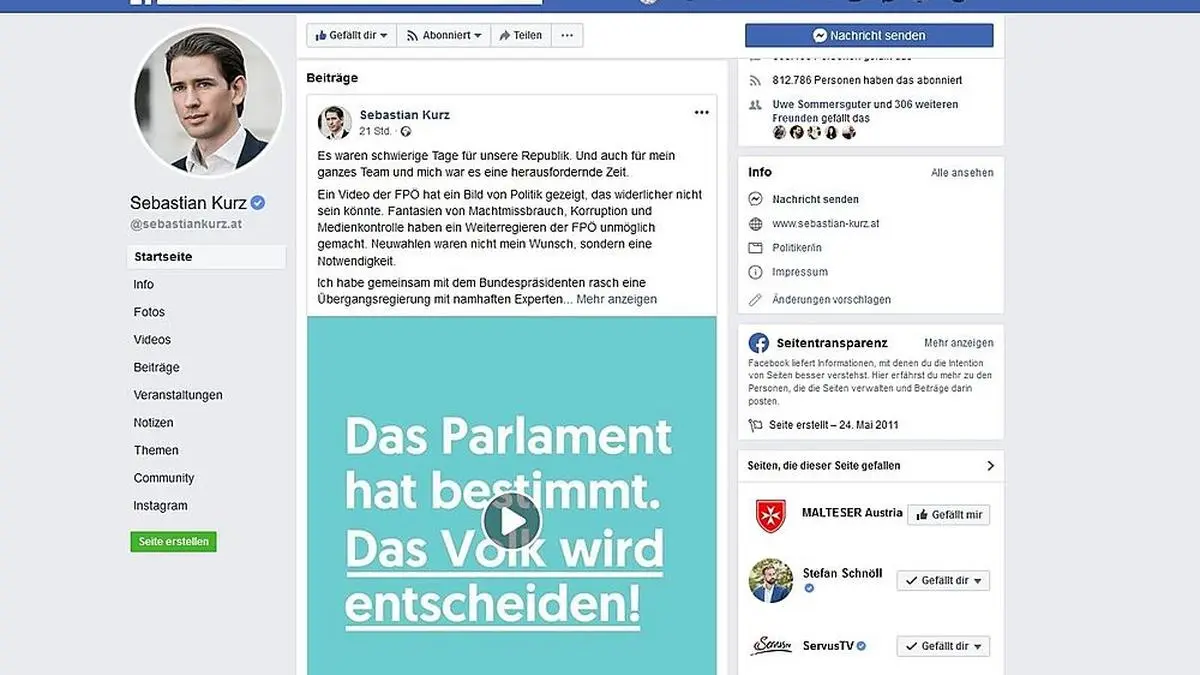
Task: Click the MALTESER Austria logo
Action: coord(771,515)
